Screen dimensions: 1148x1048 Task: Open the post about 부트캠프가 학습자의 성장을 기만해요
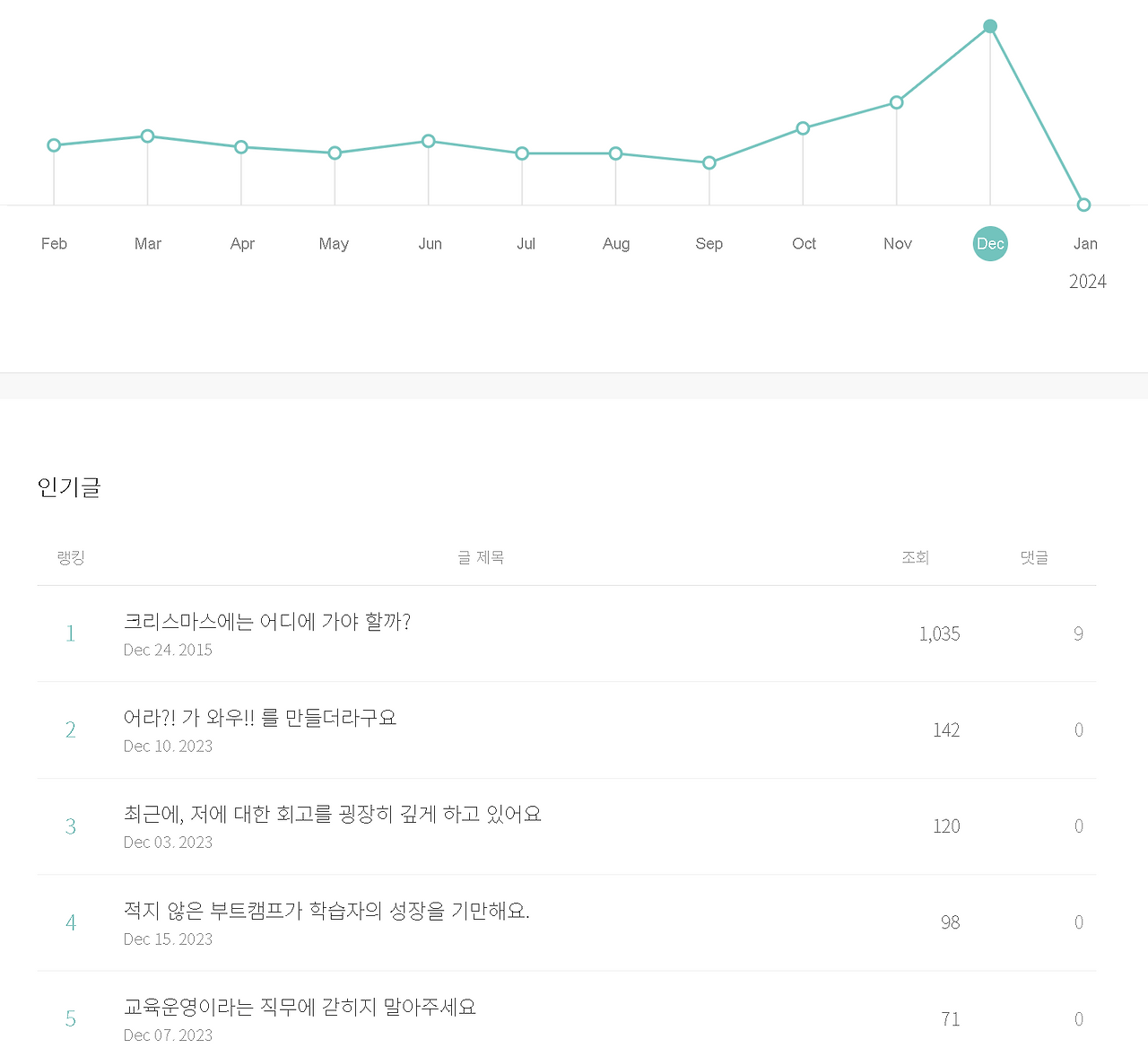(327, 911)
